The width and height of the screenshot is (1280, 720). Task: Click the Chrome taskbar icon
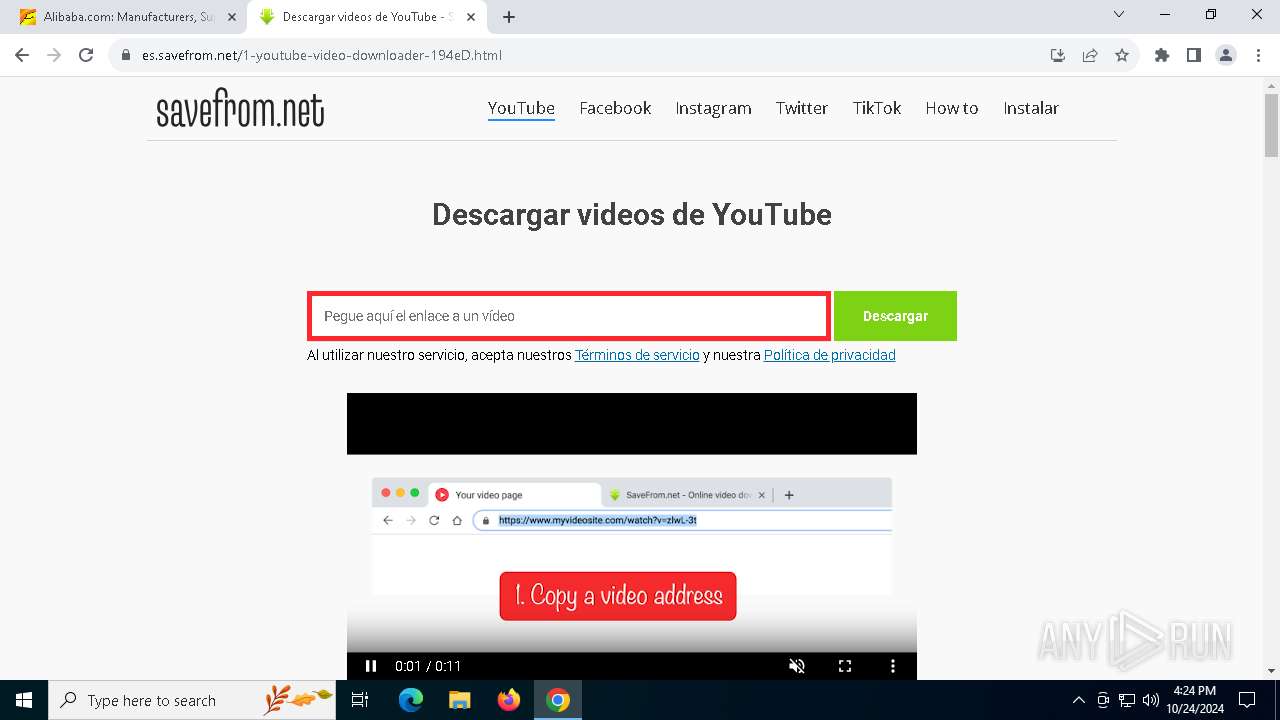tap(558, 700)
